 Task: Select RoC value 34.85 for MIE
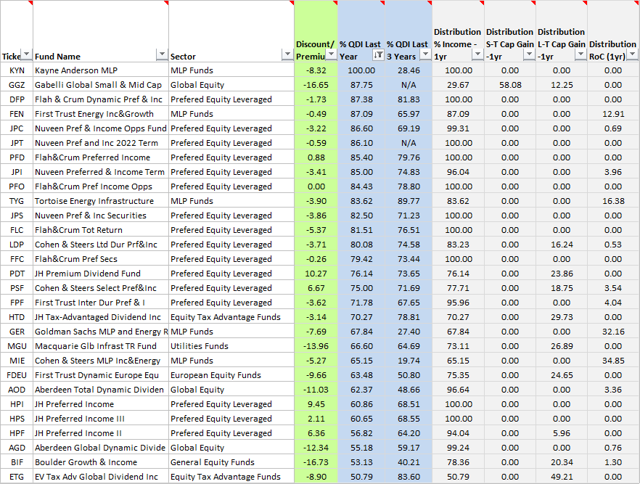pos(613,361)
